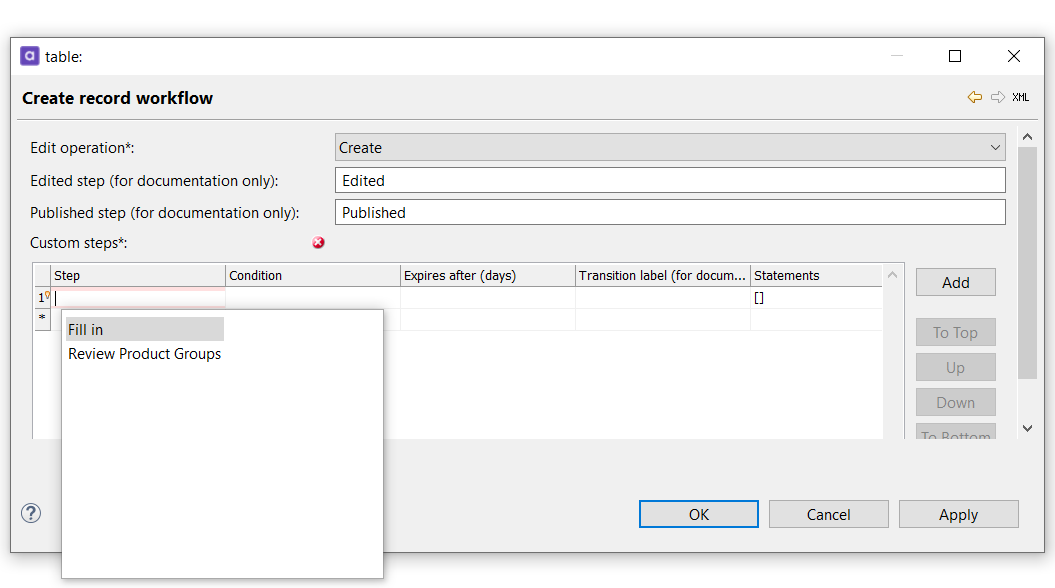Click the application logo in the title bar
The image size is (1055, 588).
pos(29,56)
